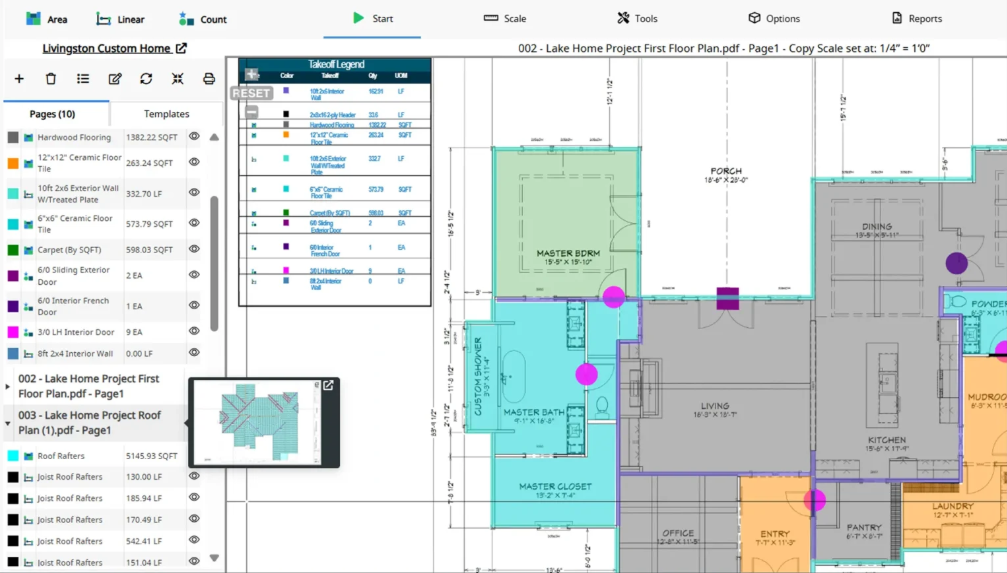Open the Options menu
The width and height of the screenshot is (1007, 573).
[774, 19]
